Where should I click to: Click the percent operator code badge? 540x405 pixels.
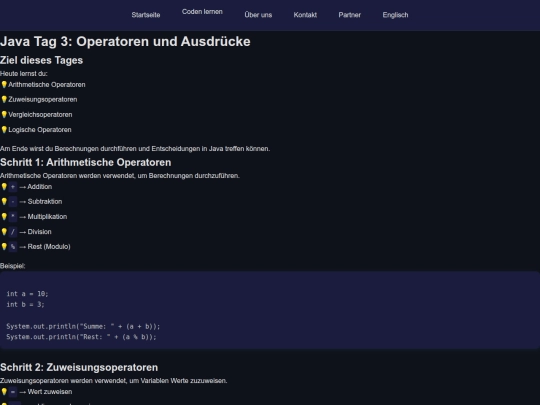coord(13,247)
